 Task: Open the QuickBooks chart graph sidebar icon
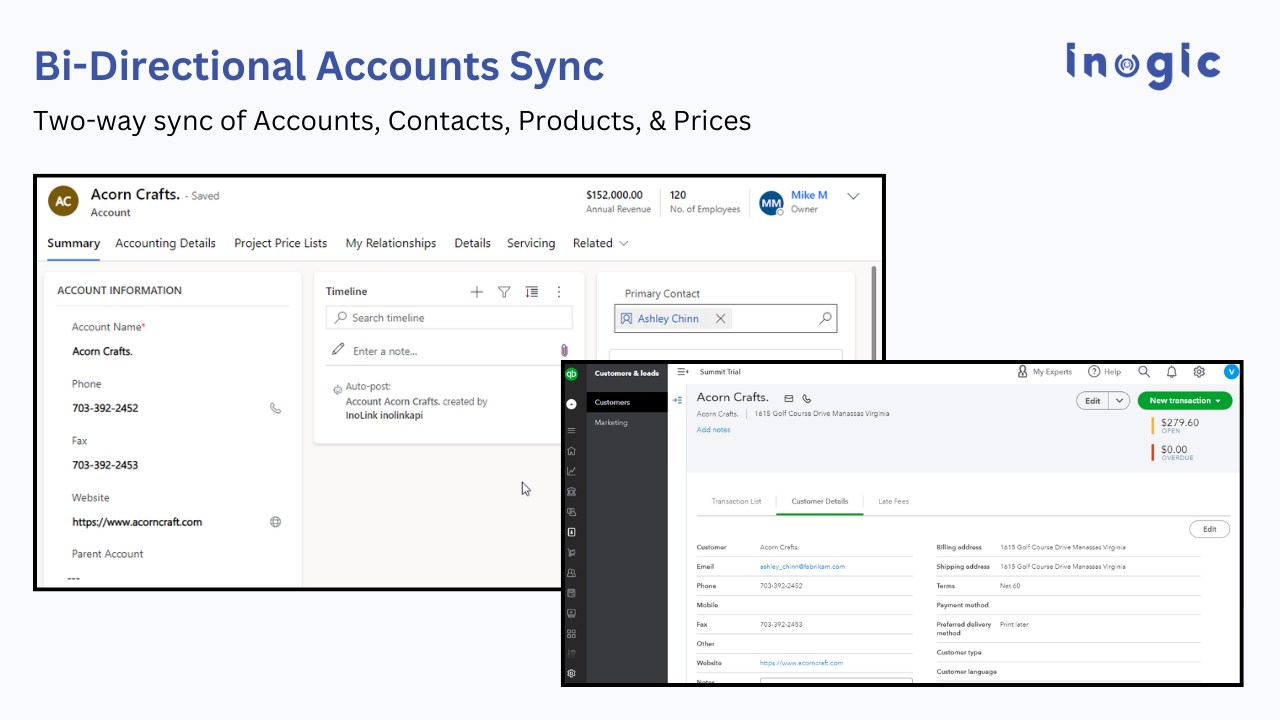[571, 471]
